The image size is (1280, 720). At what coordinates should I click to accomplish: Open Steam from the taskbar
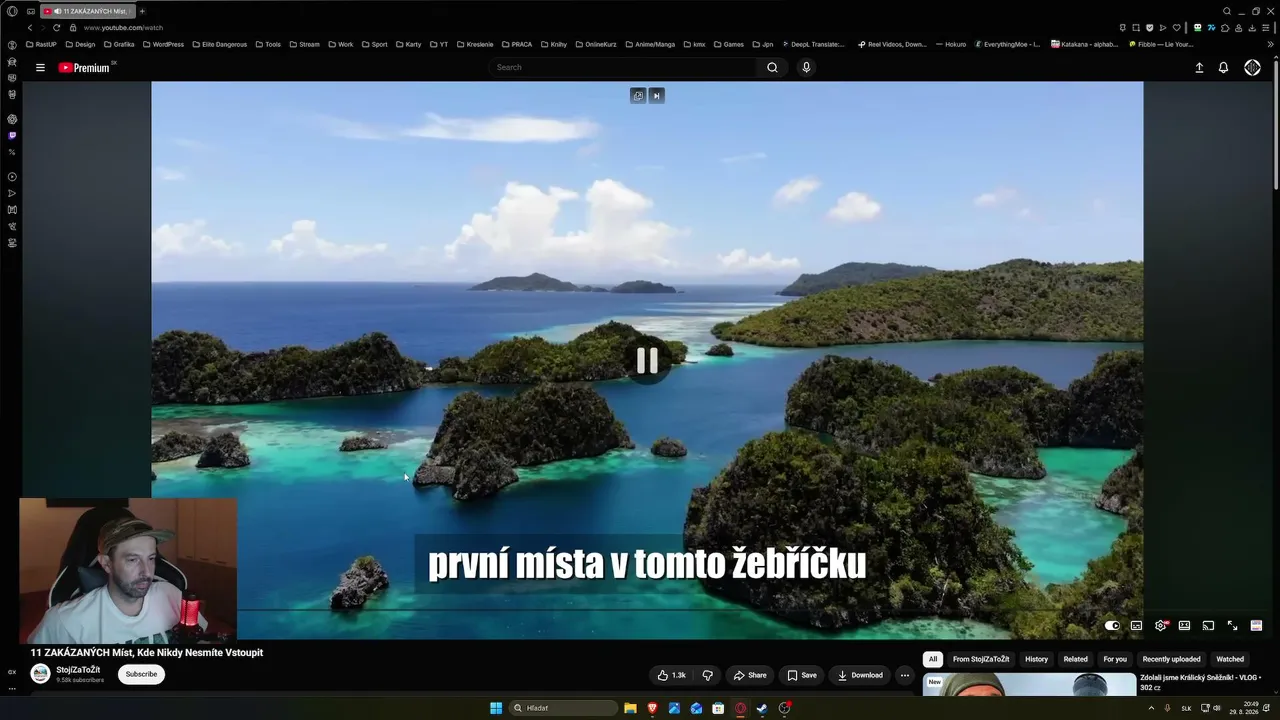762,708
